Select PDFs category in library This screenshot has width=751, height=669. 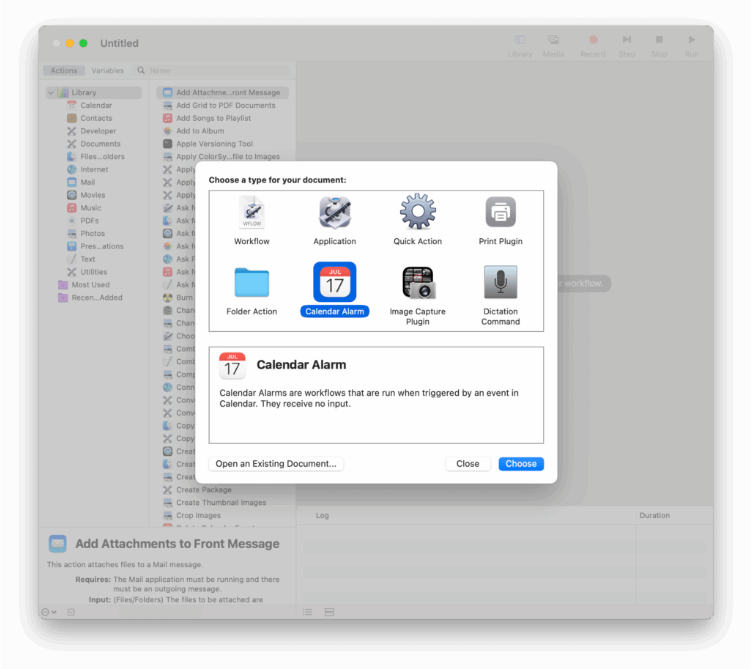click(x=89, y=221)
